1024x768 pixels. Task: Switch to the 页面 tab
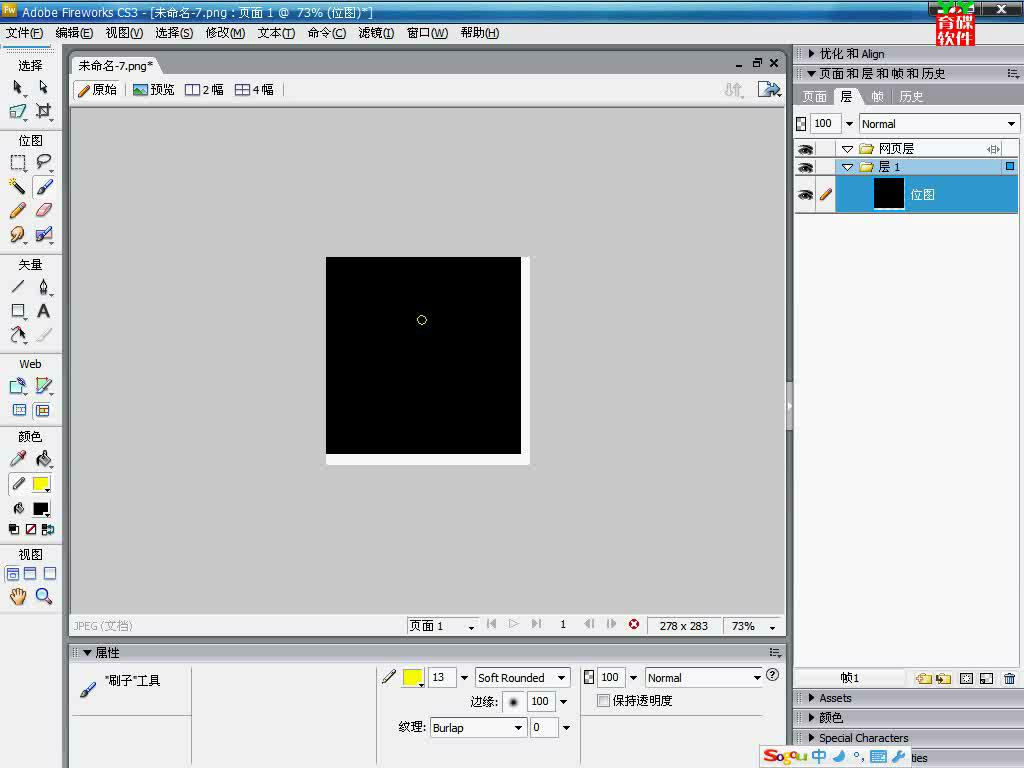(x=814, y=97)
